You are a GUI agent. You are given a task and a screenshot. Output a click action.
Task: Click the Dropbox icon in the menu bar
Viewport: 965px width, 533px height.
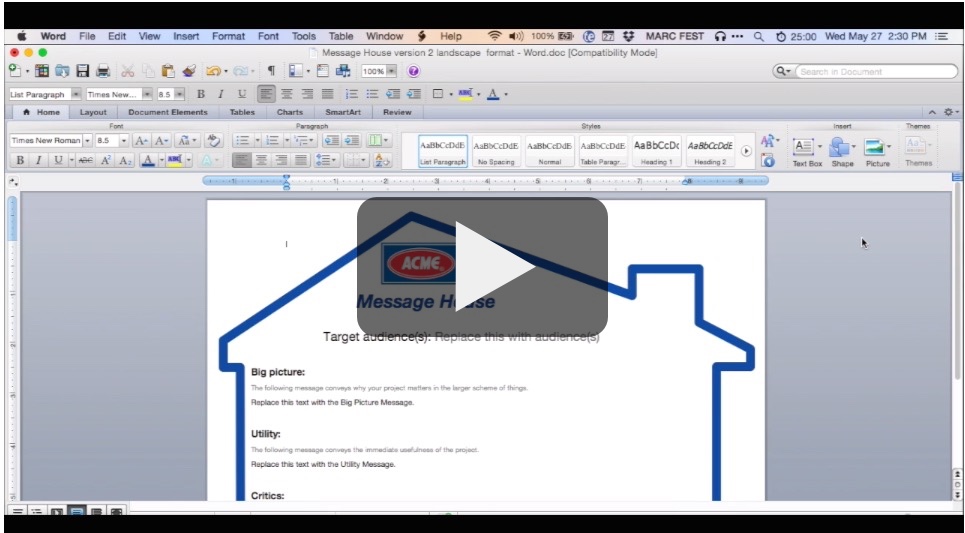pyautogui.click(x=628, y=36)
